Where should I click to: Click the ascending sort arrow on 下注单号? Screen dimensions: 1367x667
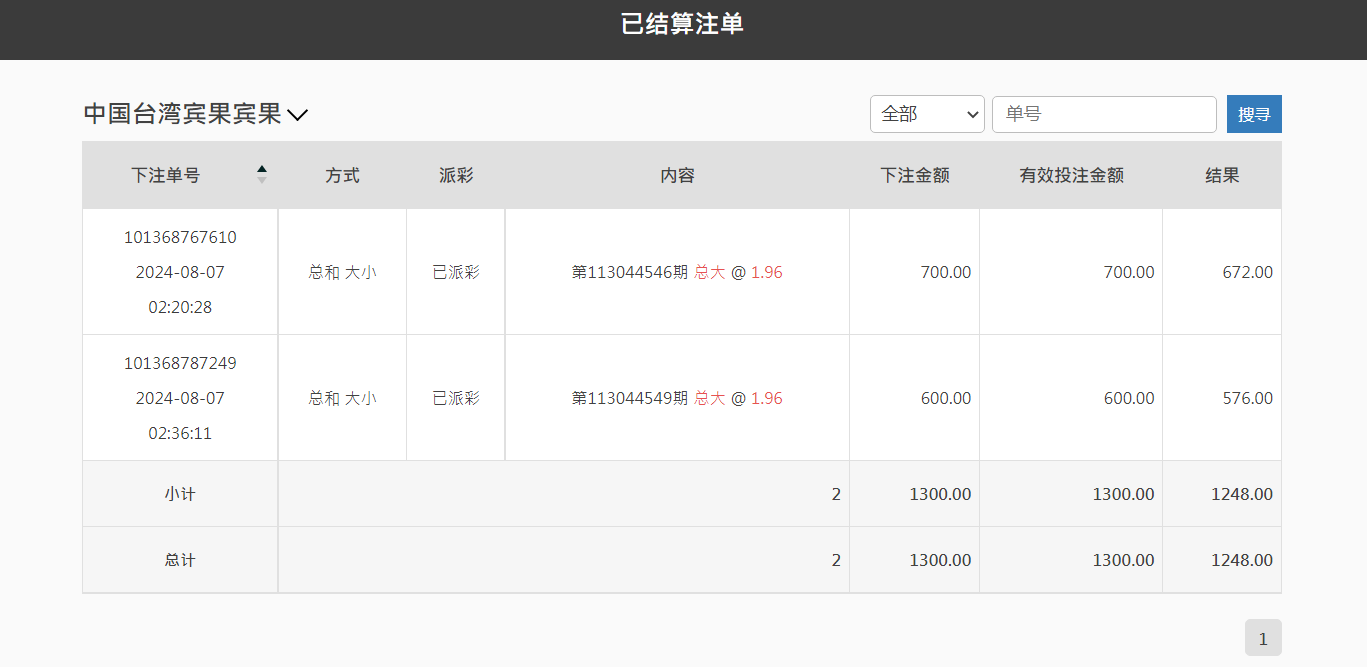261,169
